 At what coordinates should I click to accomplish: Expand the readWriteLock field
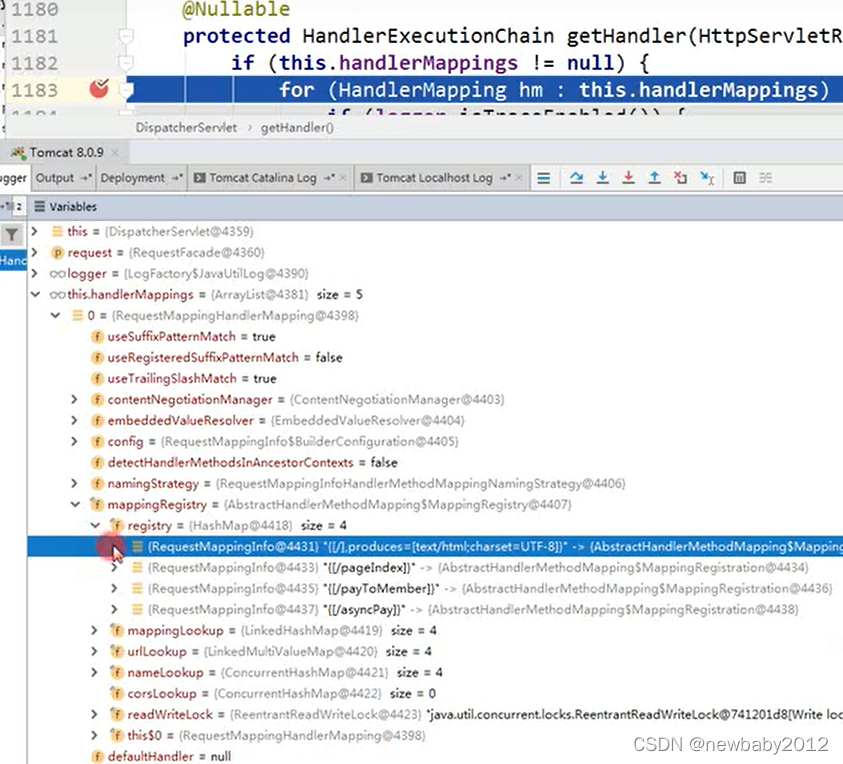point(95,714)
